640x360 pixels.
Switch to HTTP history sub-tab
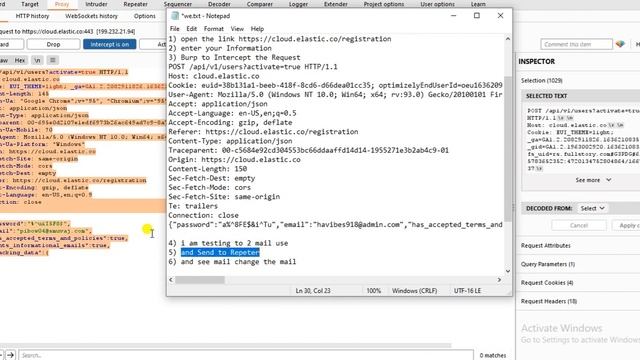(32, 16)
